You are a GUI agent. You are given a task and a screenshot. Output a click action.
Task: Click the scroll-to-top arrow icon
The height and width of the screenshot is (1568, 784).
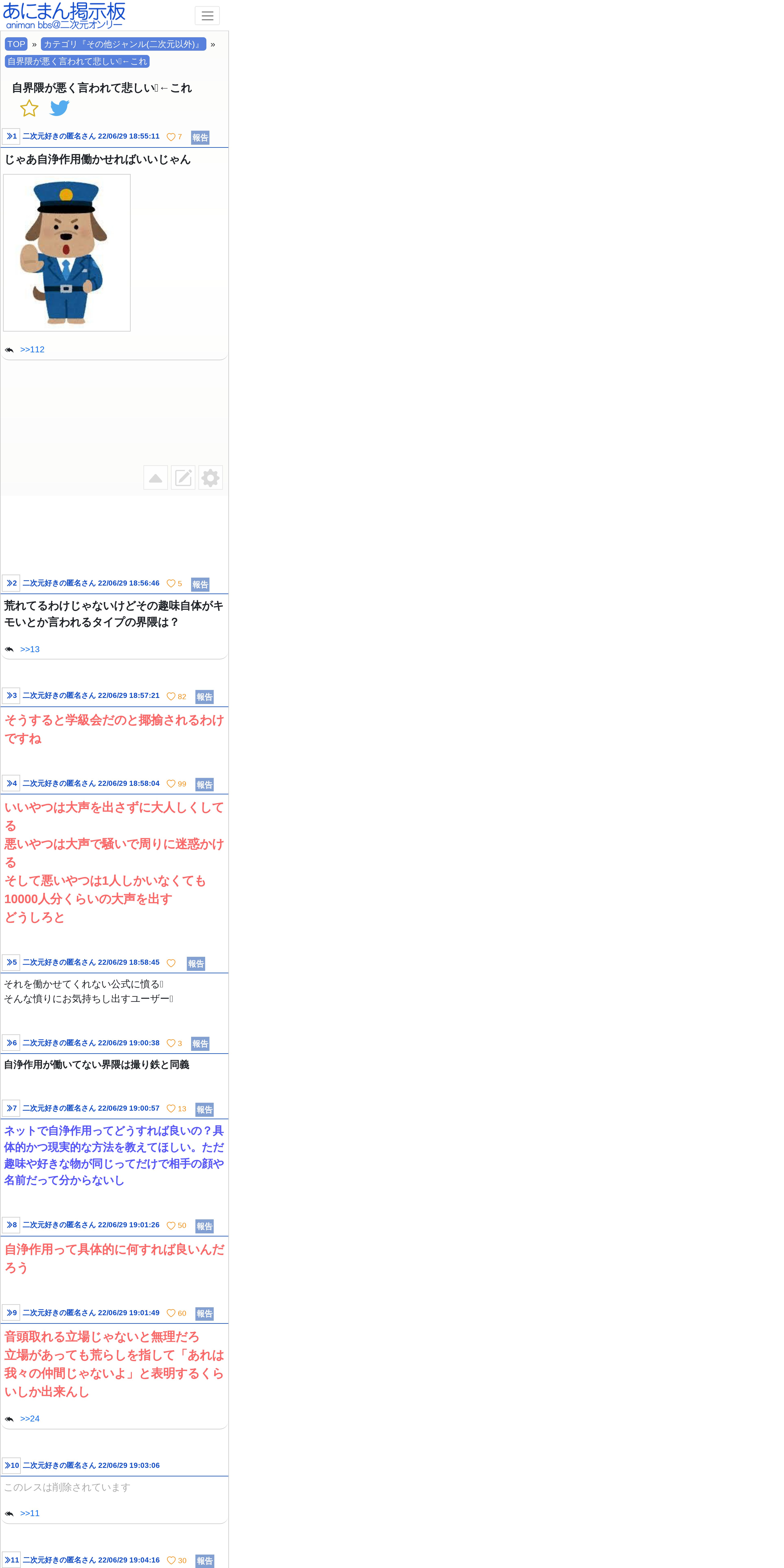coord(156,478)
